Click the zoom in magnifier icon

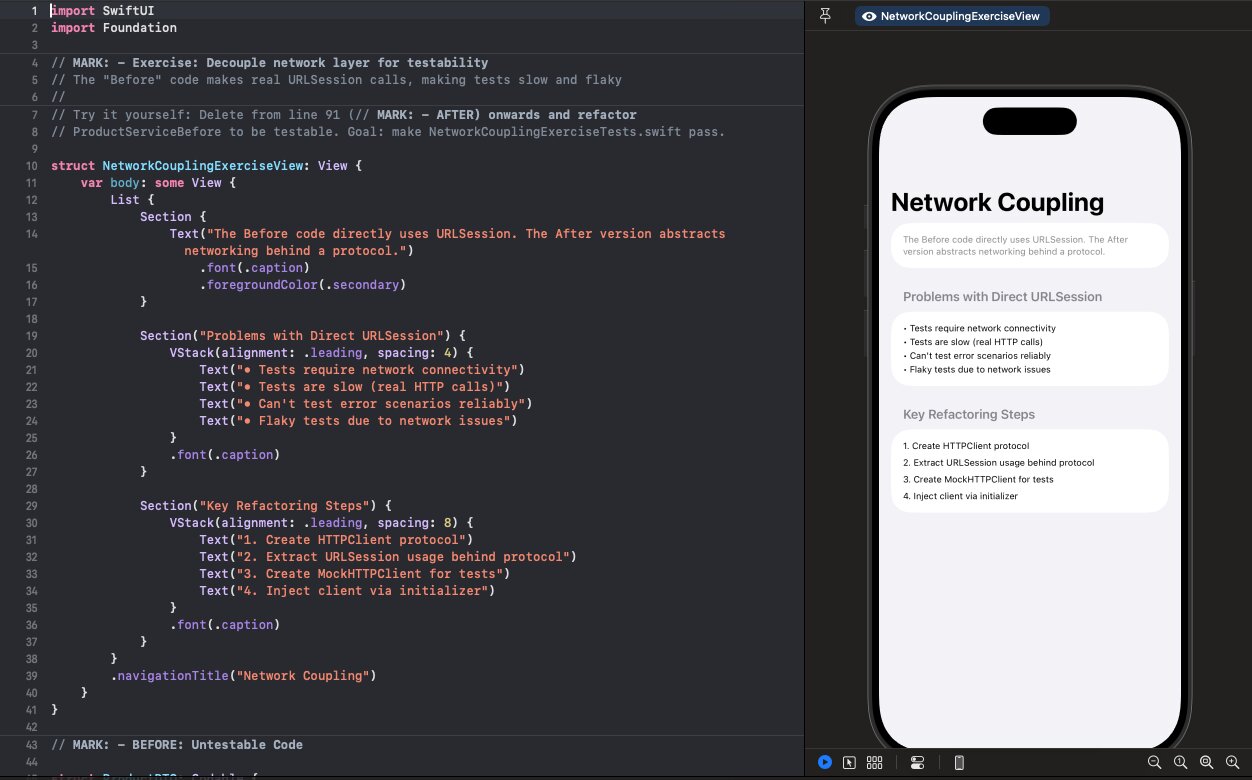(1231, 762)
